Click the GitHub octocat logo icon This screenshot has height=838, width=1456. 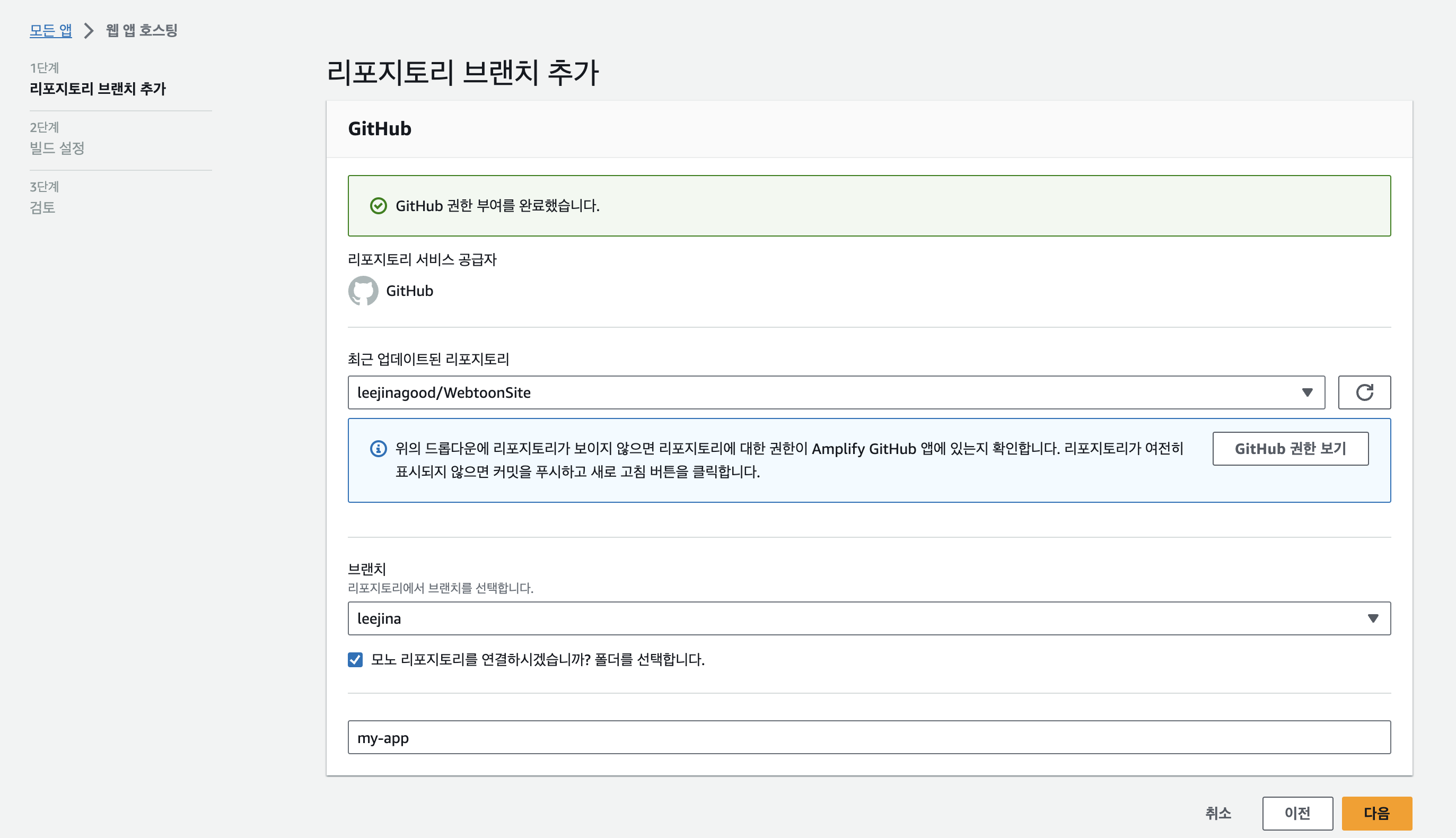tap(363, 291)
